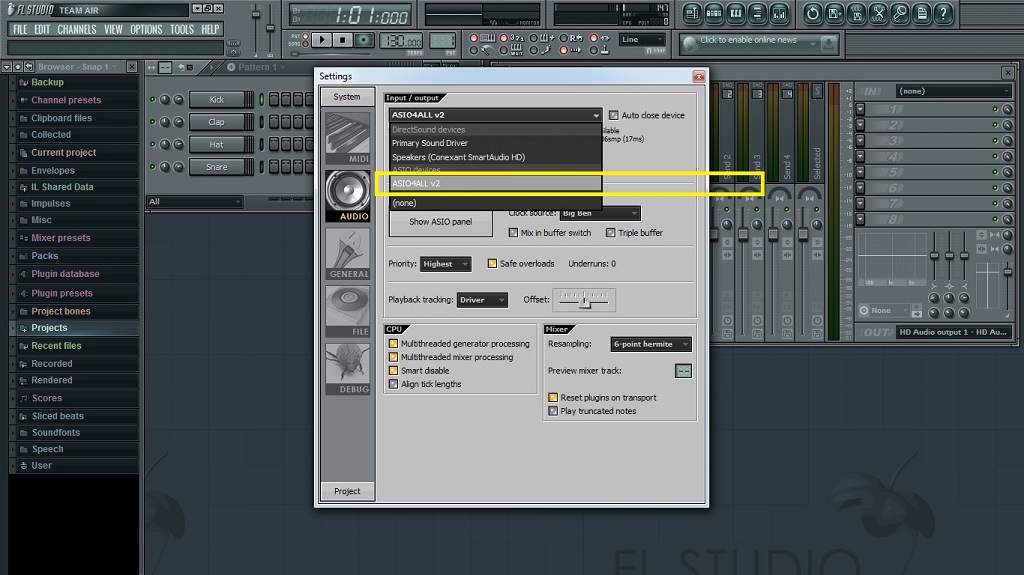Click the play transport button
The width and height of the screenshot is (1024, 575).
point(321,41)
